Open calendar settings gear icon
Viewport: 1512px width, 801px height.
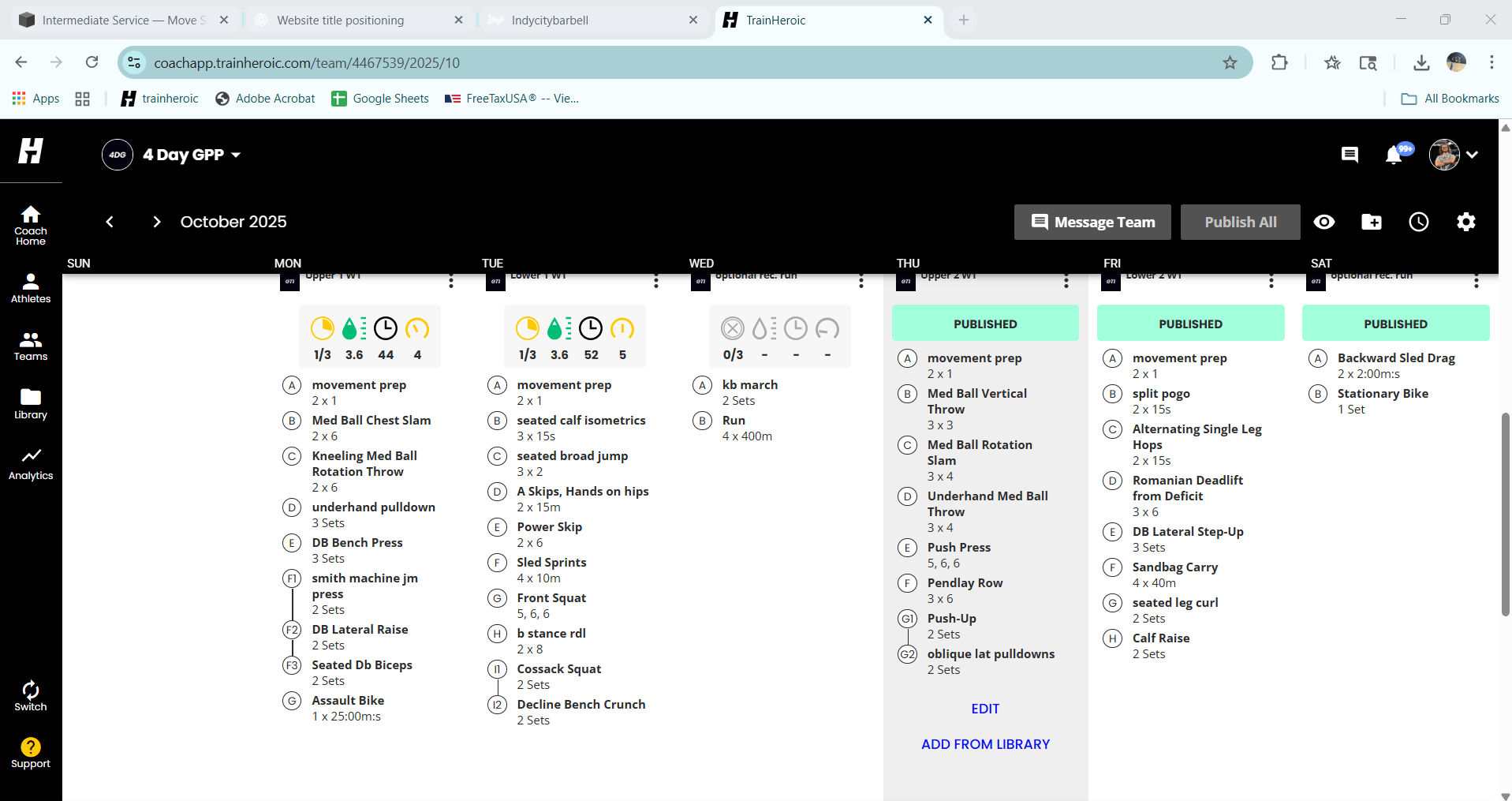click(x=1466, y=222)
